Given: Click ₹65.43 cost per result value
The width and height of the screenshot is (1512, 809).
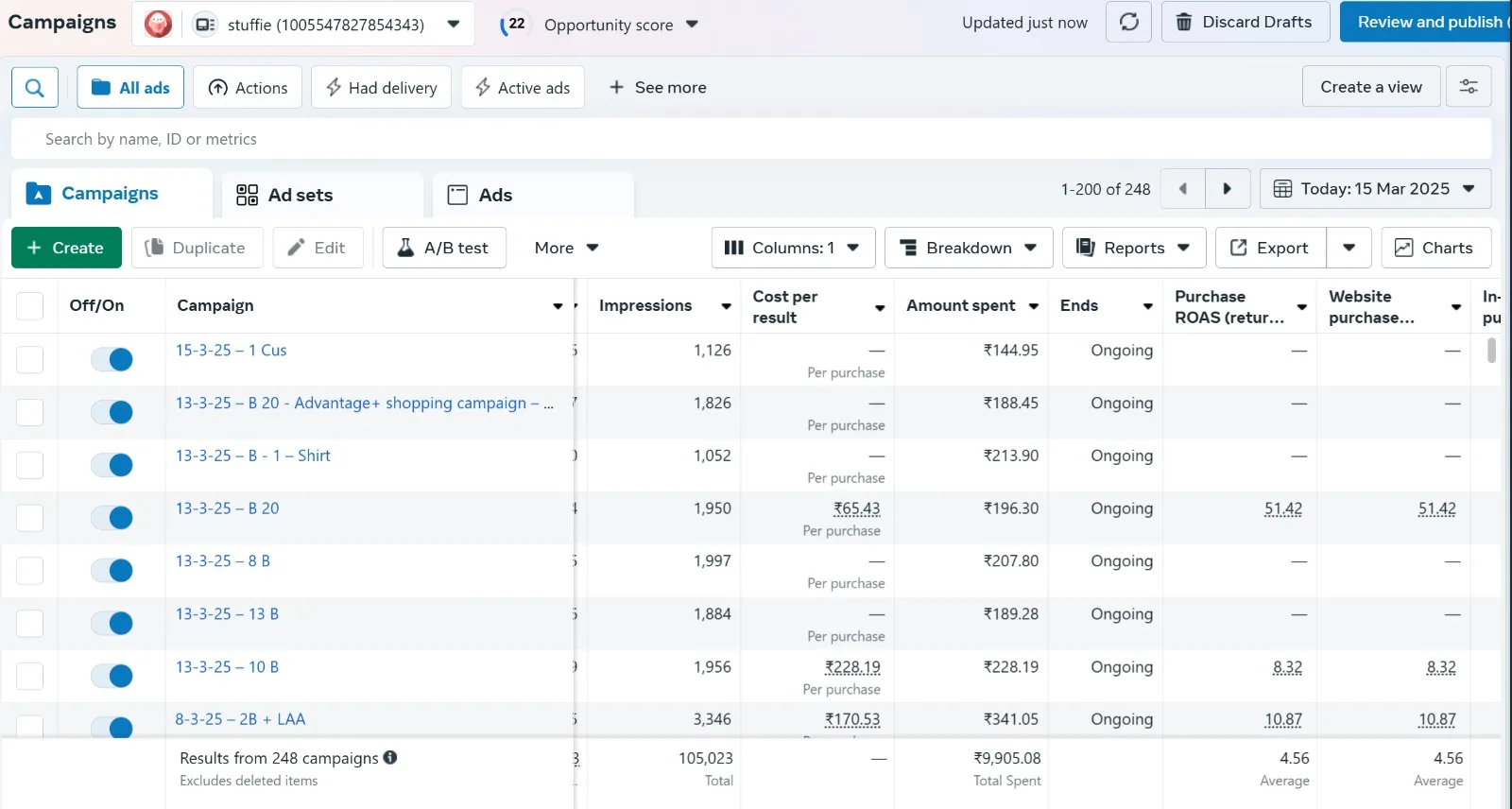Looking at the screenshot, I should 856,508.
